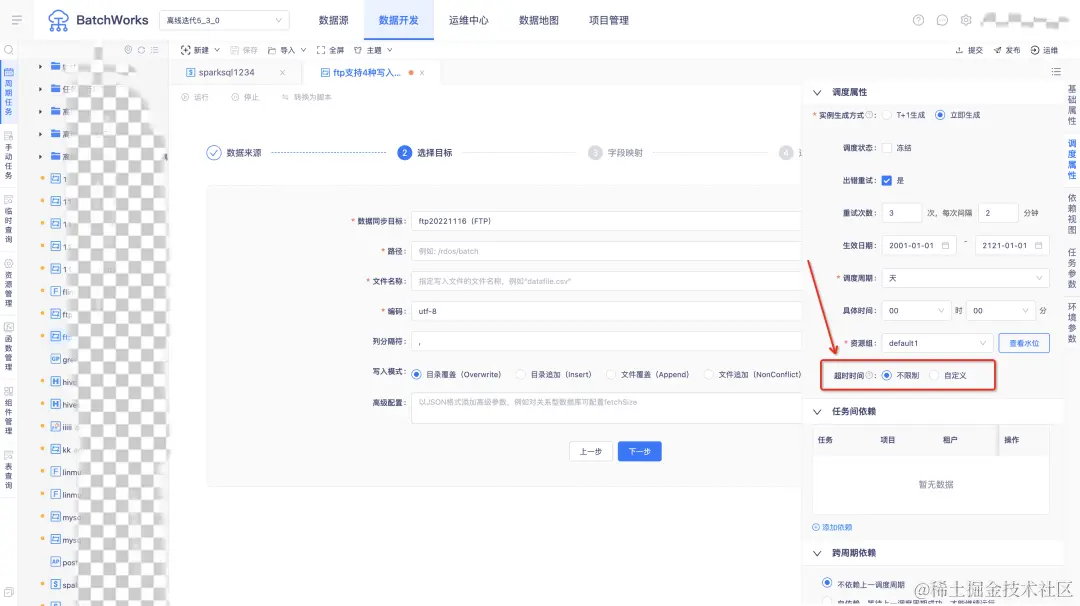The width and height of the screenshot is (1080, 606).
Task: Click the refresh icon above task tree
Action: (141, 50)
